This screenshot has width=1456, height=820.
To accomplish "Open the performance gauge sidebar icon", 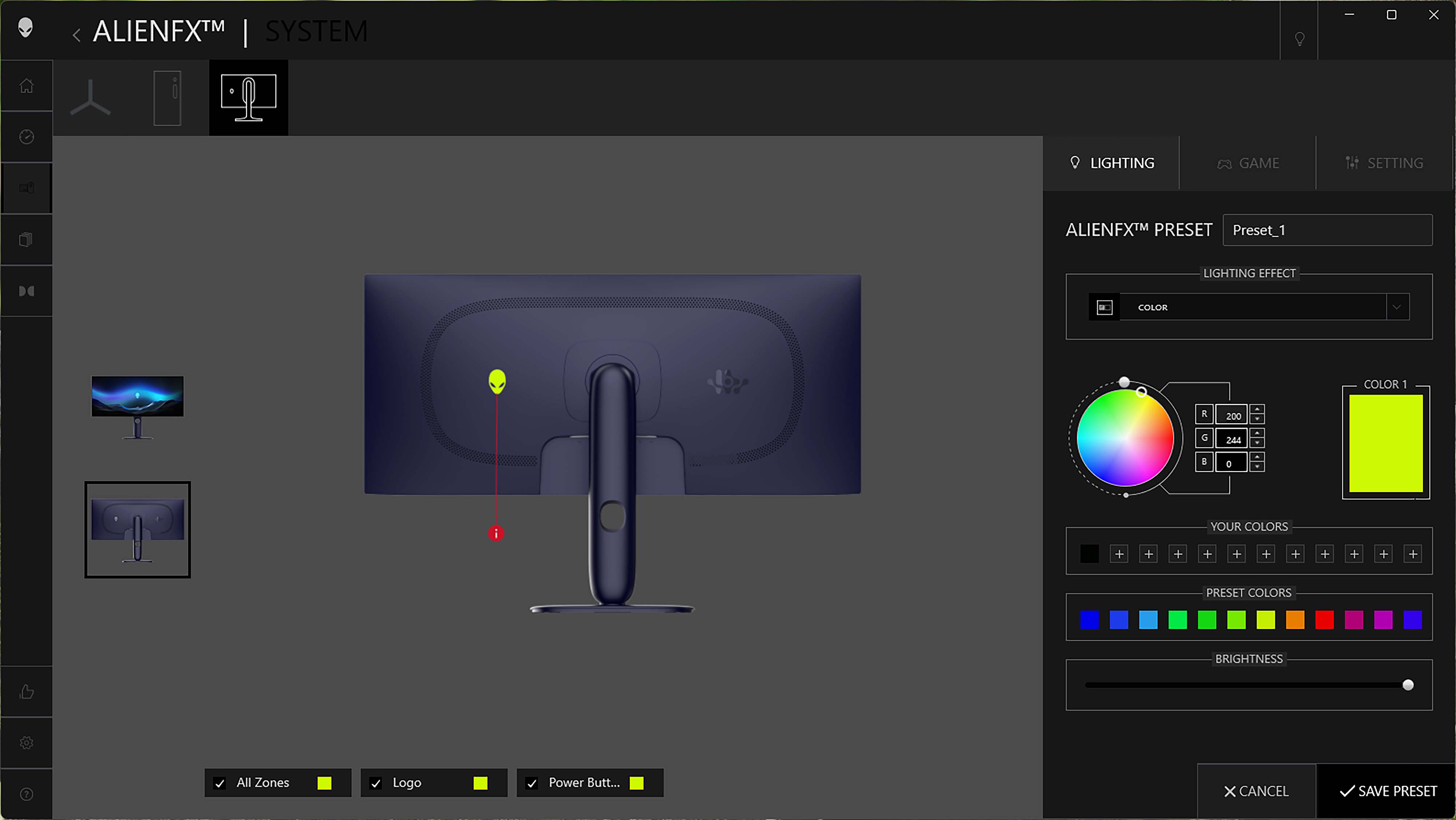I will coord(27,137).
